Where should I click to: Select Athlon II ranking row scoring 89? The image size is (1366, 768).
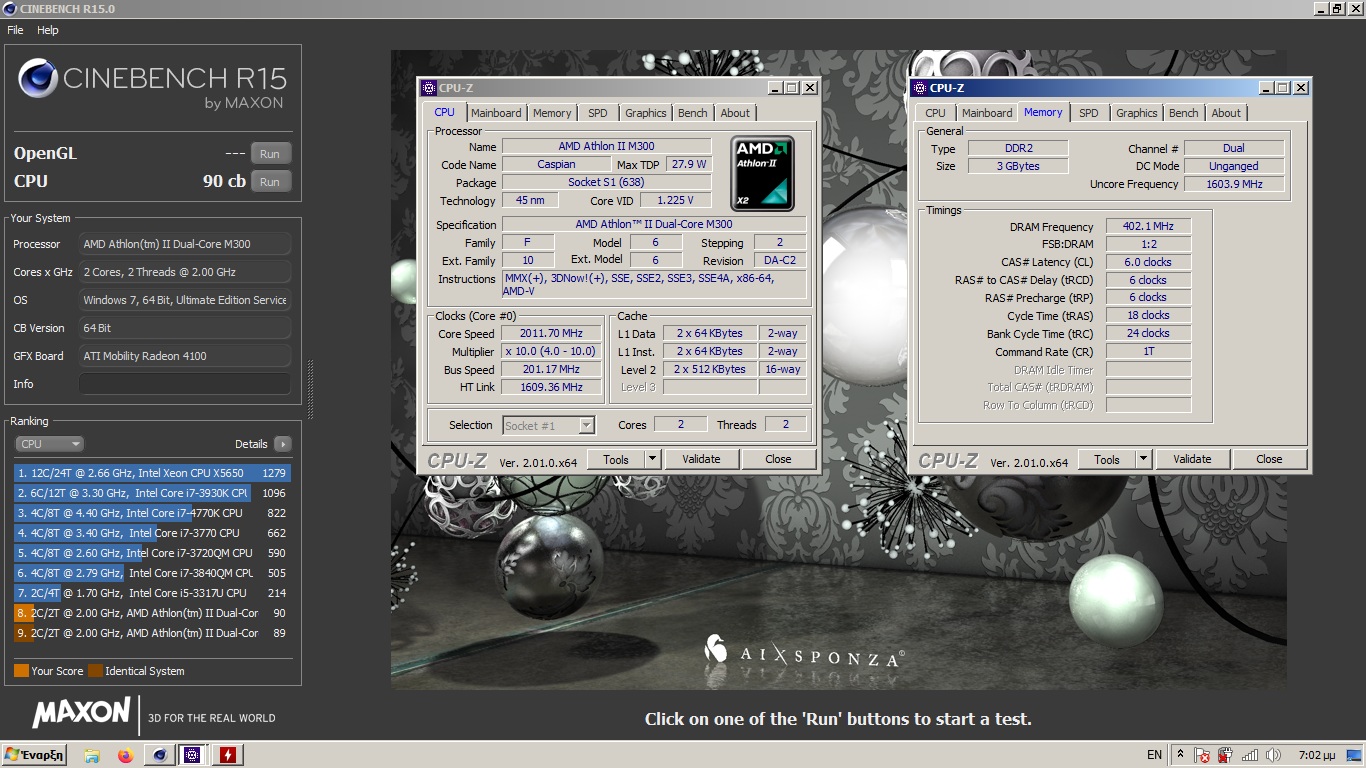pyautogui.click(x=152, y=633)
